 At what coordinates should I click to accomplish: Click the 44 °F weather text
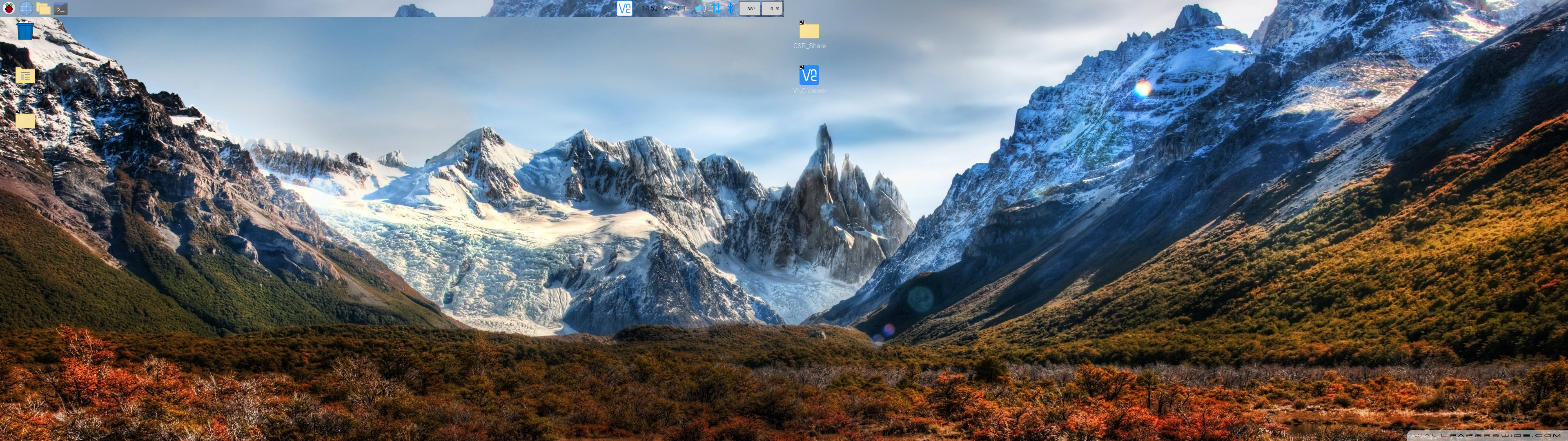click(x=680, y=9)
